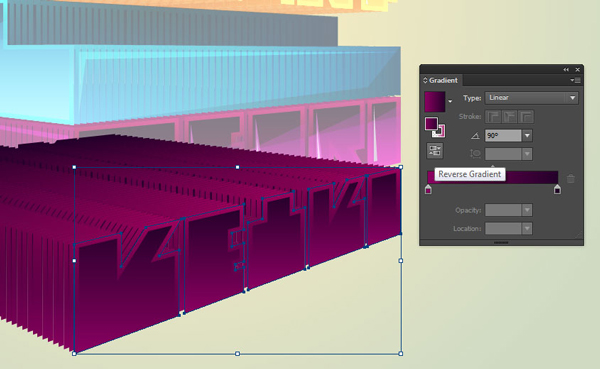The image size is (600, 369).
Task: Click the gradient fill preview swatch
Action: click(435, 101)
